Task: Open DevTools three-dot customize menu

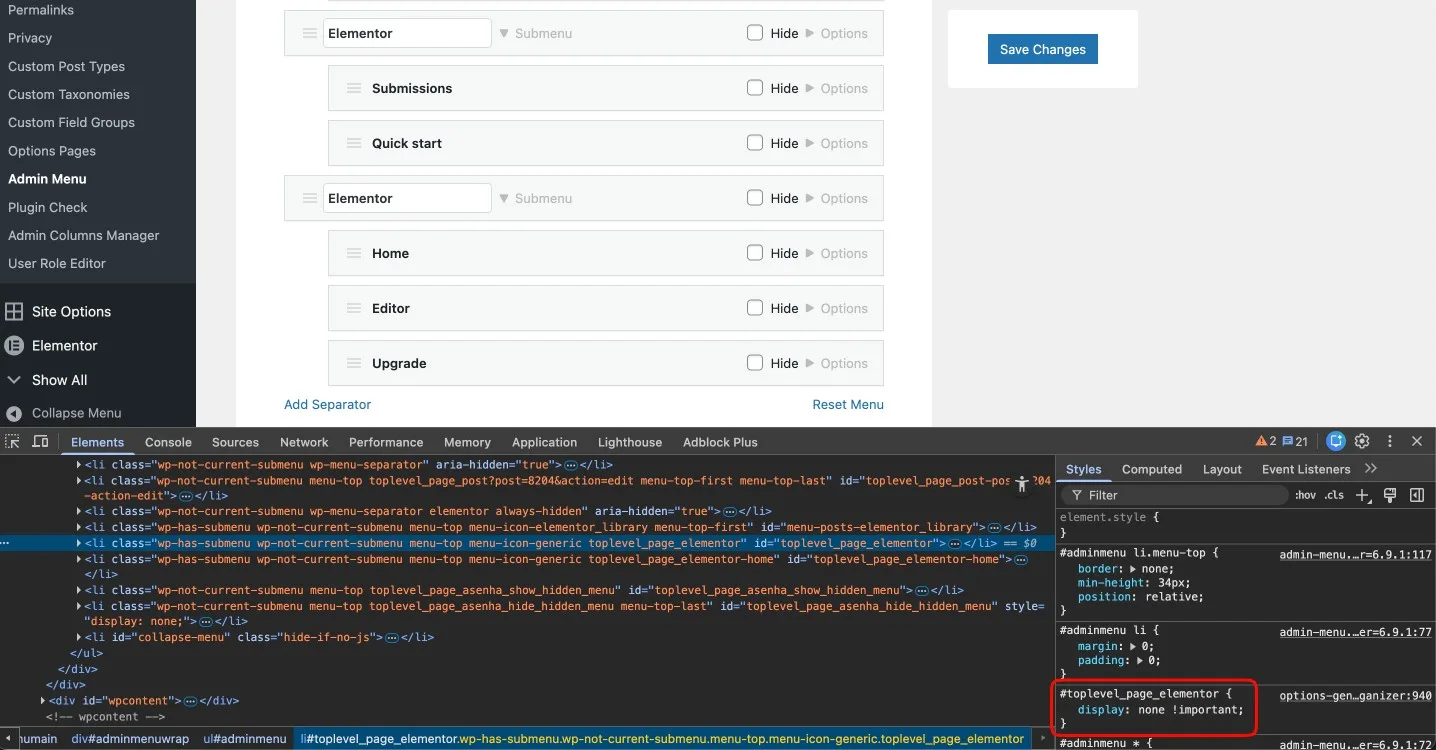Action: pyautogui.click(x=1389, y=441)
